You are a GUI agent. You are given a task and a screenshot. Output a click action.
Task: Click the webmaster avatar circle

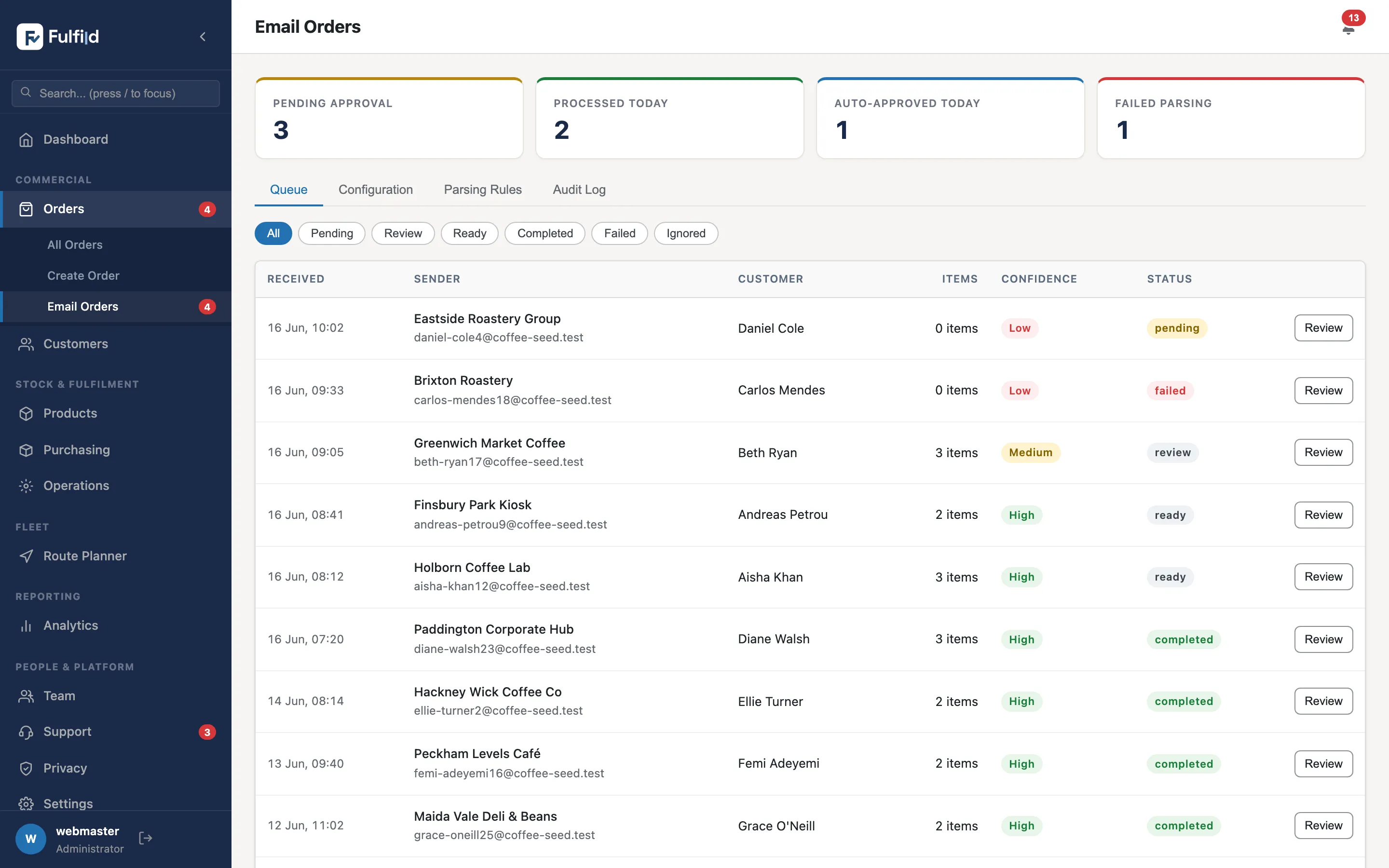[31, 839]
